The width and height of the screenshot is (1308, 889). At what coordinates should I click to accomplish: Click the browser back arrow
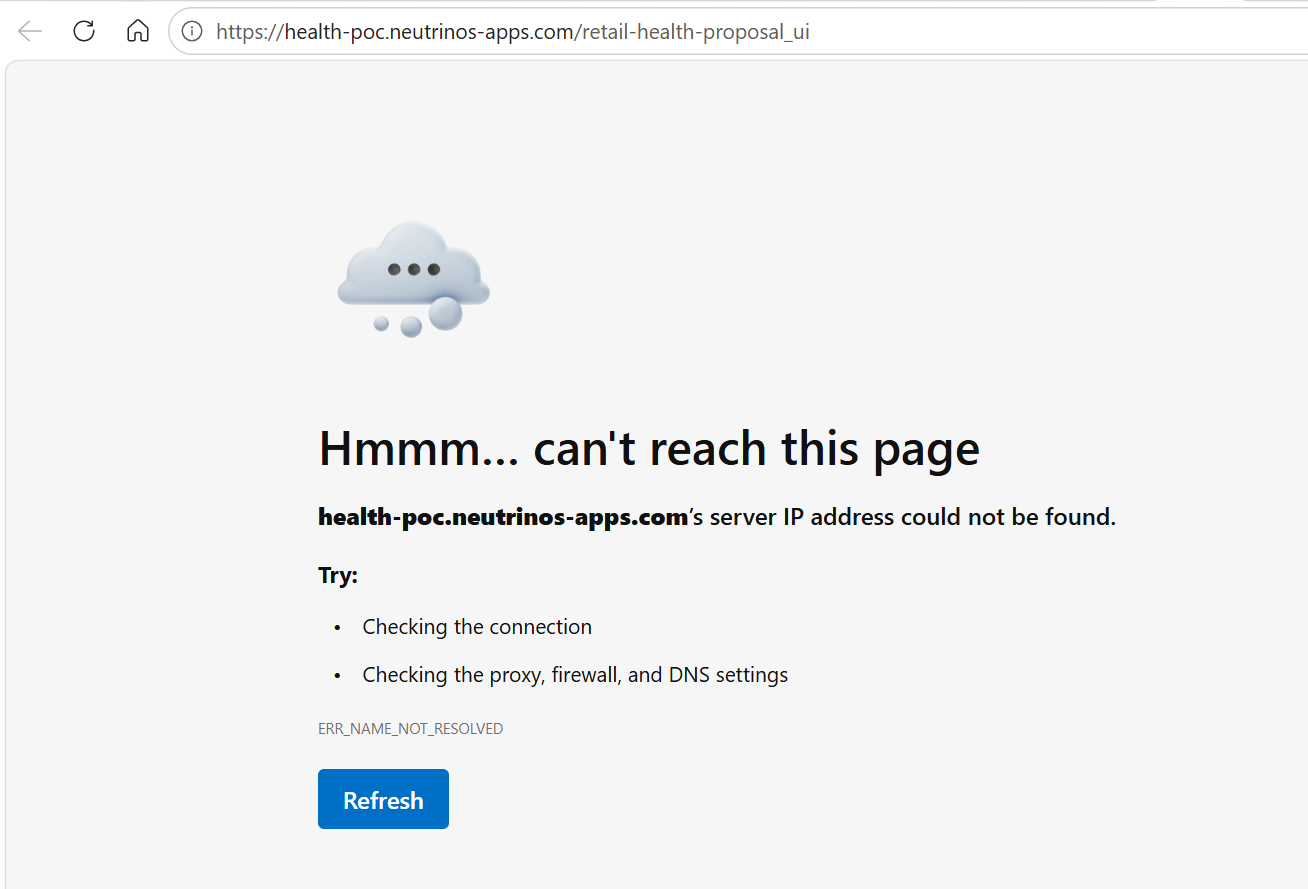pos(30,31)
